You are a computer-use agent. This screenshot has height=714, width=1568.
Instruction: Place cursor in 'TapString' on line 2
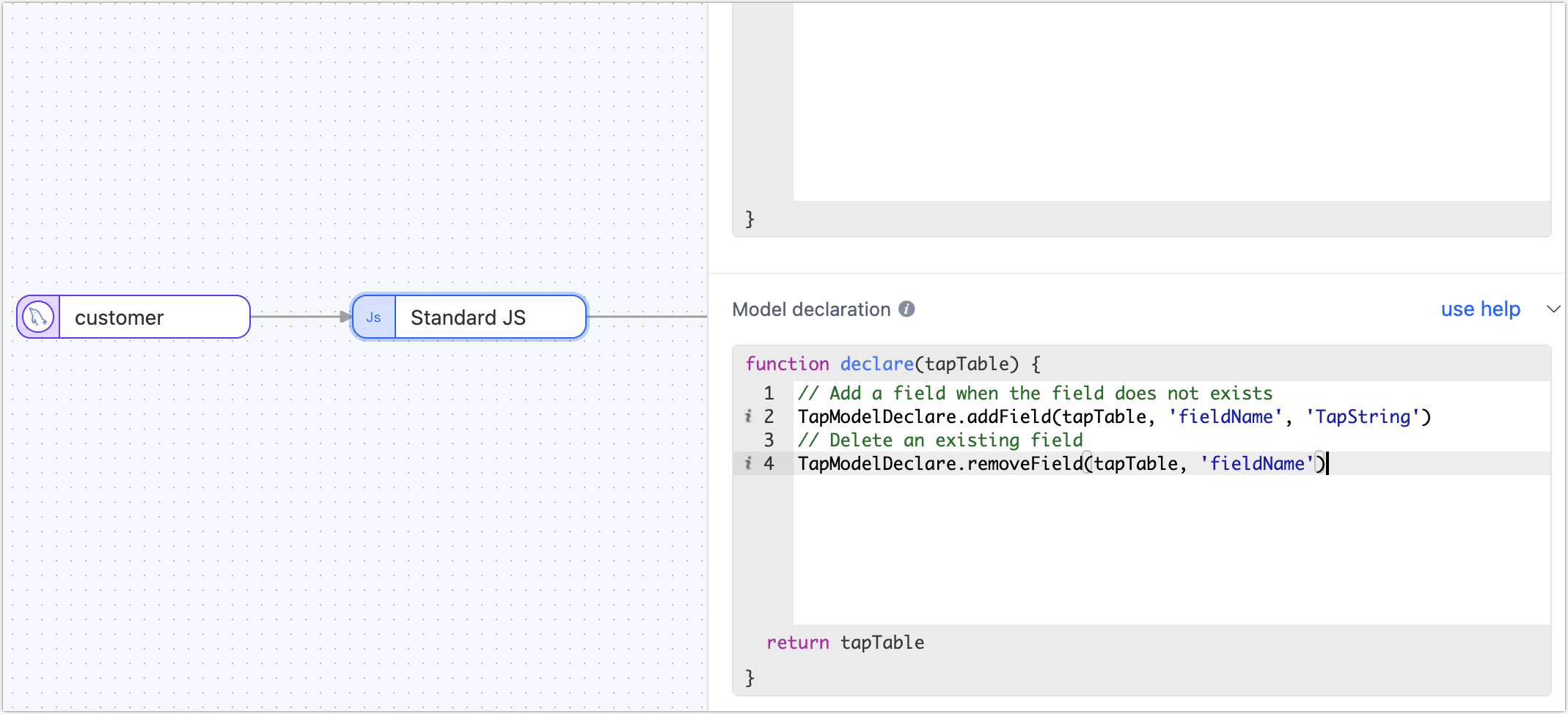[1363, 417]
